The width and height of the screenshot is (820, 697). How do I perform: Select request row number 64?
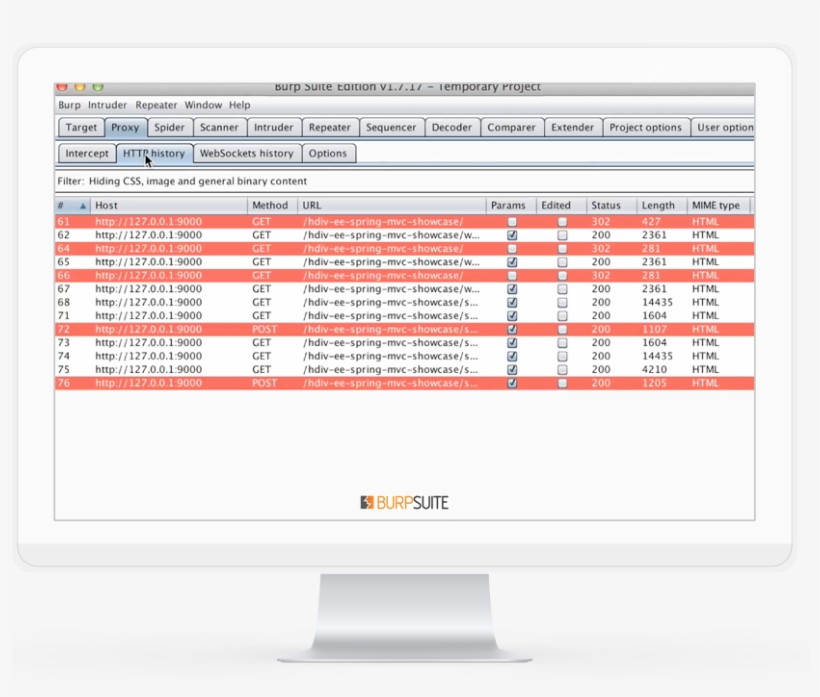(x=404, y=248)
